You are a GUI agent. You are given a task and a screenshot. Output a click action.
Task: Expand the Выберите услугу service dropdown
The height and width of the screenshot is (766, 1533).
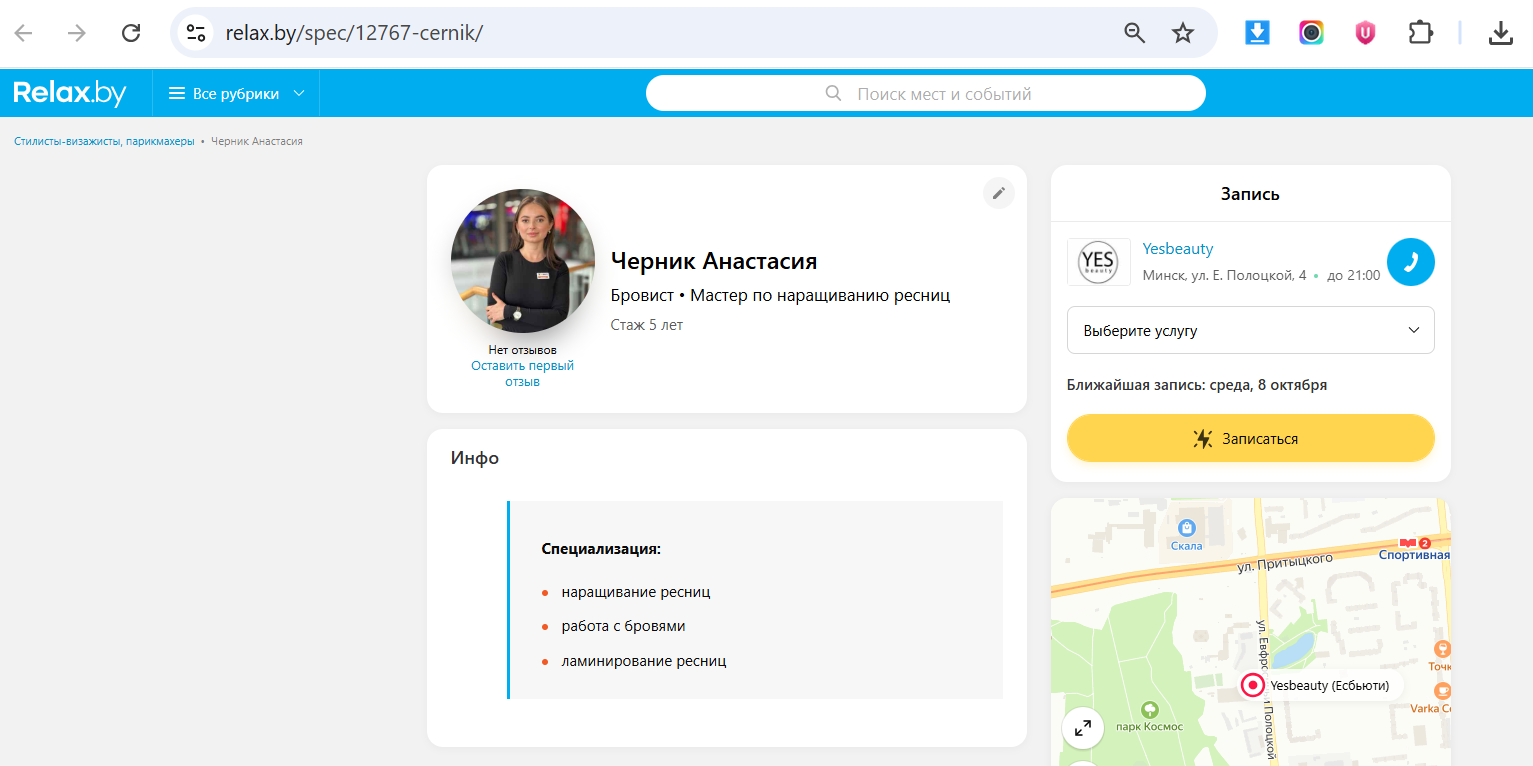tap(1251, 330)
